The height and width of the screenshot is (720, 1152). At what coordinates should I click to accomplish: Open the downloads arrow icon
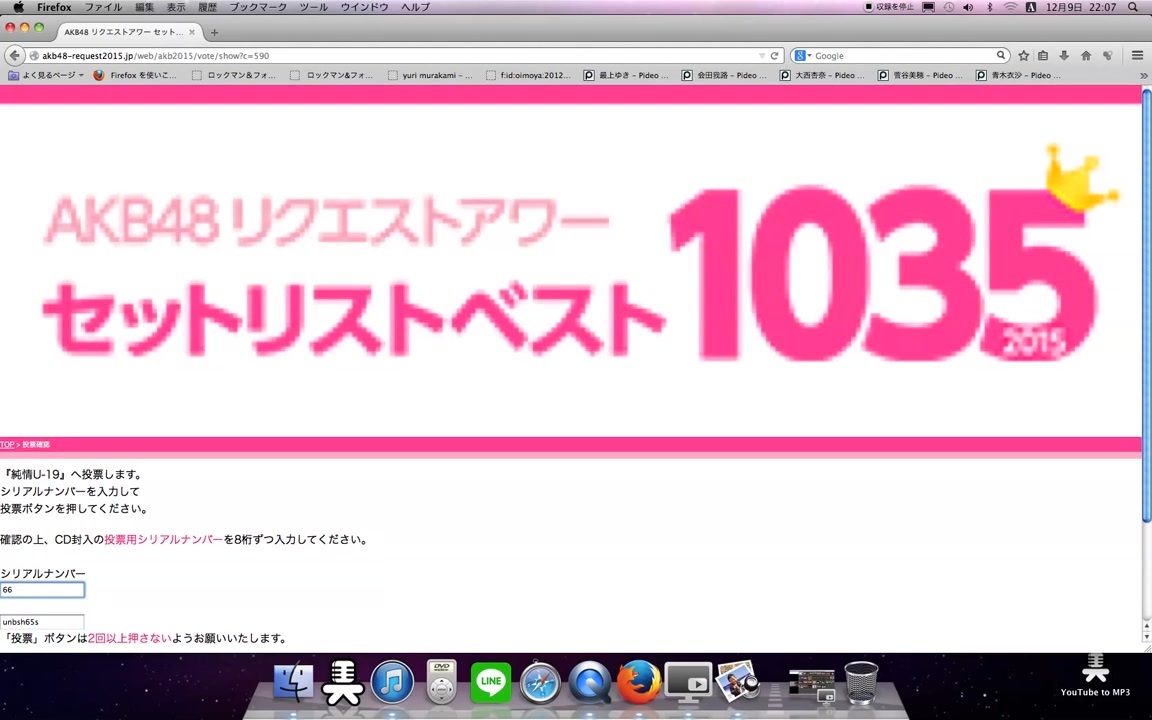(x=1064, y=56)
